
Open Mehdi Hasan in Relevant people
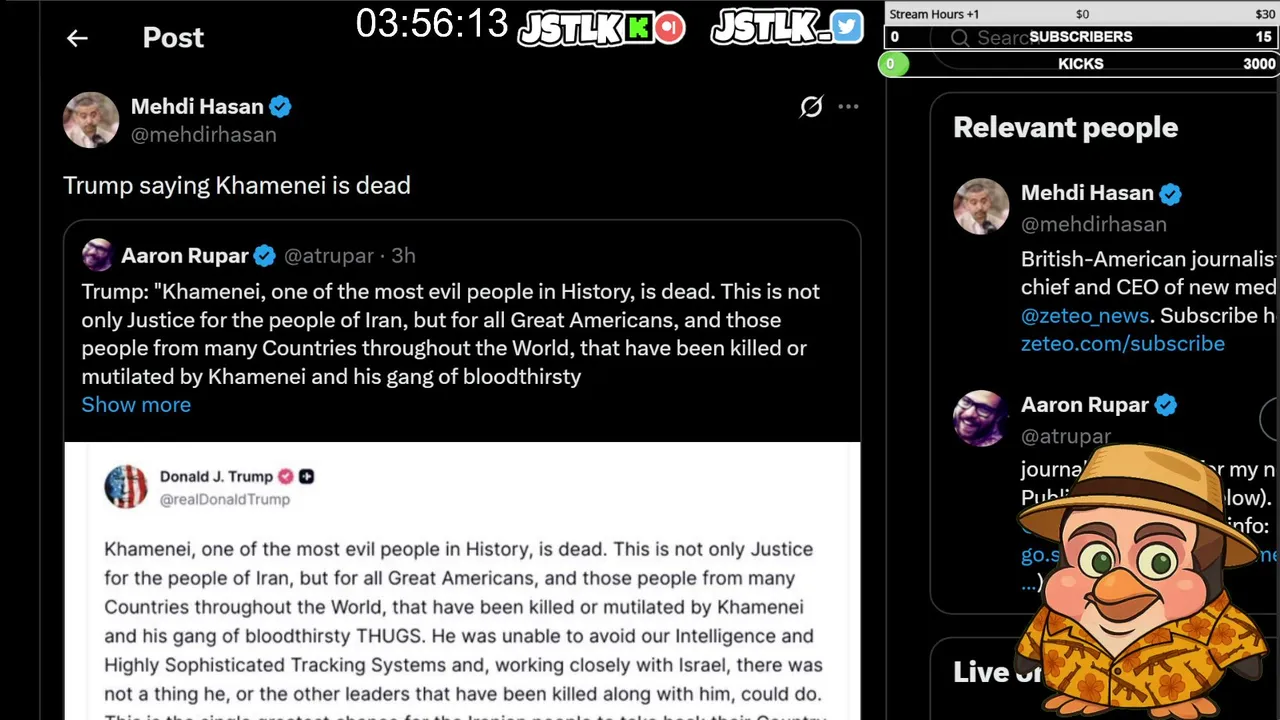tap(1087, 193)
